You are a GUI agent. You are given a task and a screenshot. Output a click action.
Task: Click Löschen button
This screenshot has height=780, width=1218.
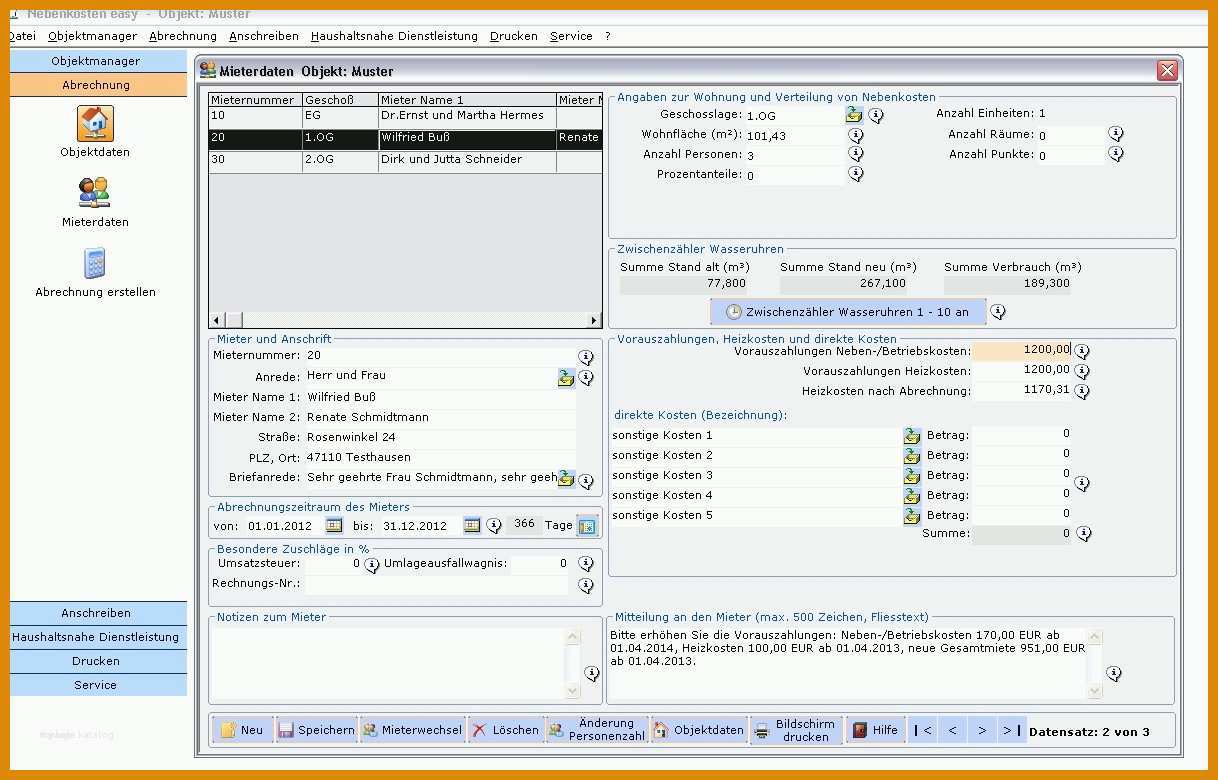tap(506, 730)
